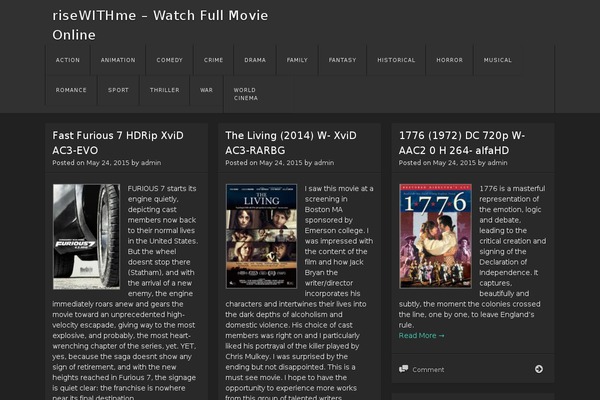Open the War category
Image resolution: width=600 pixels, height=400 pixels.
[206, 90]
